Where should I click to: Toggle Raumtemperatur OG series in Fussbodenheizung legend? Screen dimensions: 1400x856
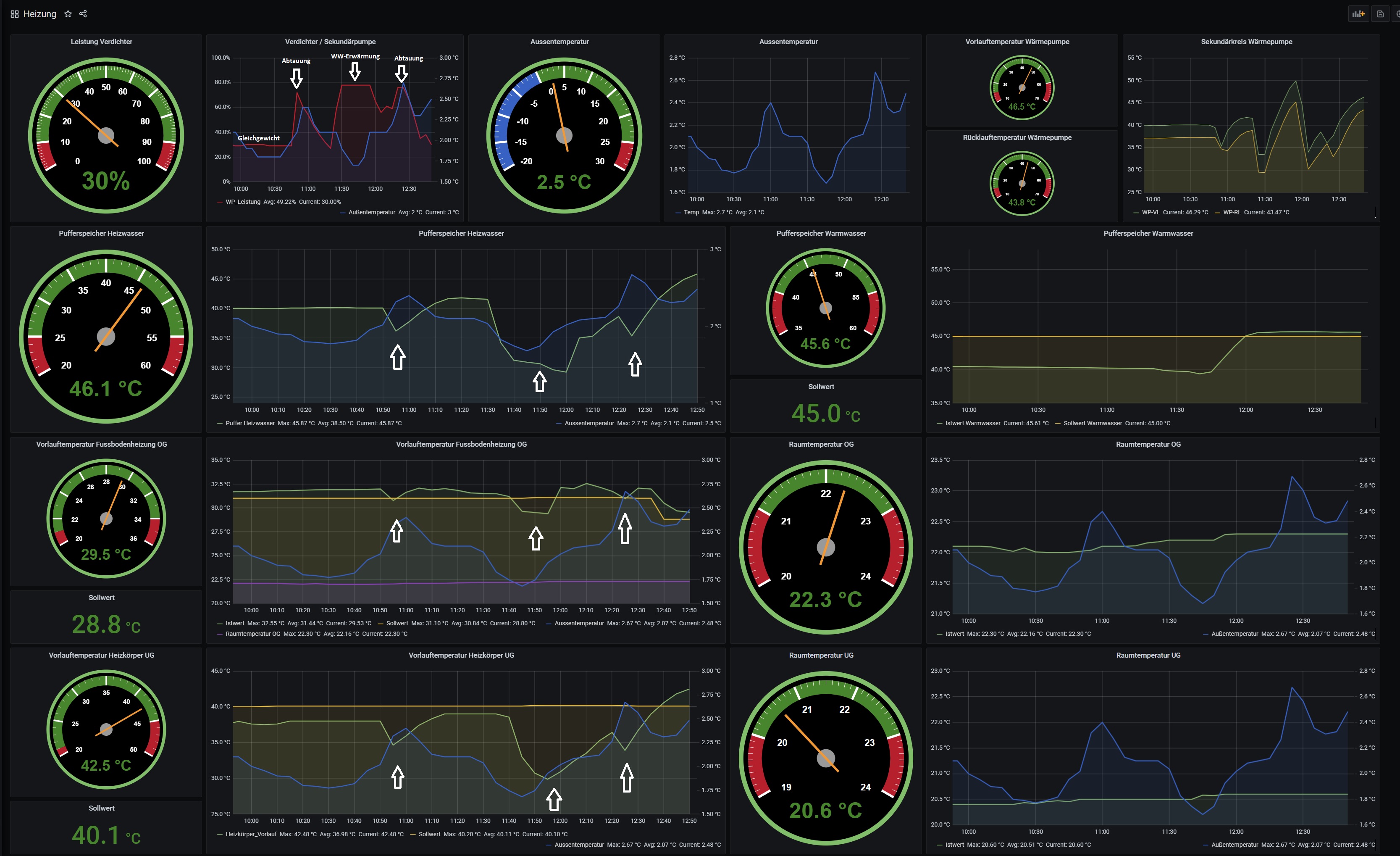point(253,634)
